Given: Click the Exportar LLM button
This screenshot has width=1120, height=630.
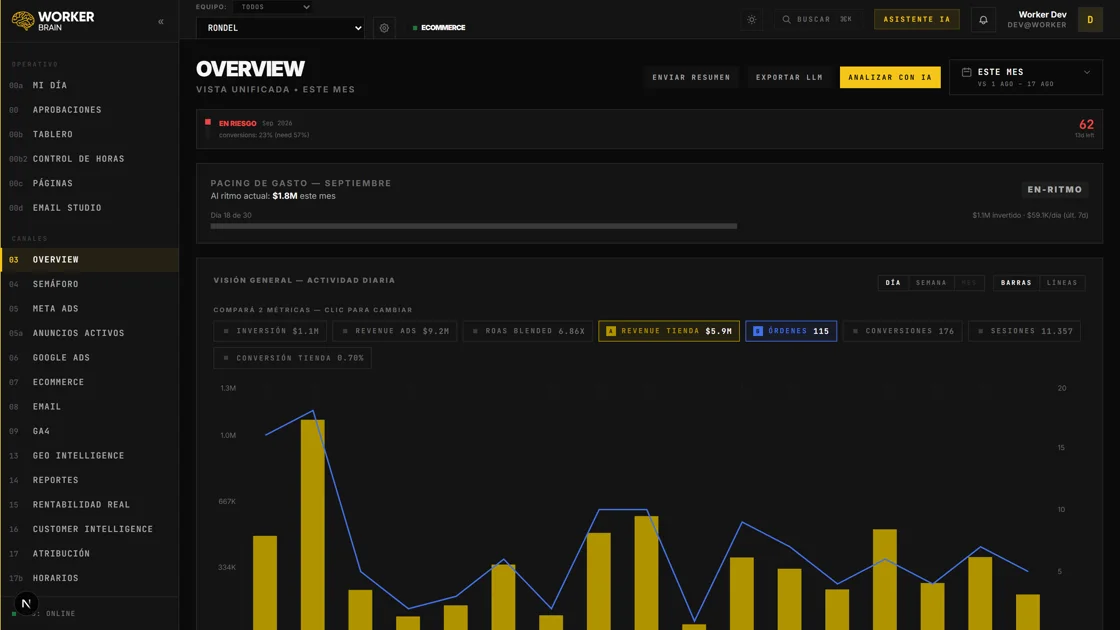Looking at the screenshot, I should coord(789,77).
